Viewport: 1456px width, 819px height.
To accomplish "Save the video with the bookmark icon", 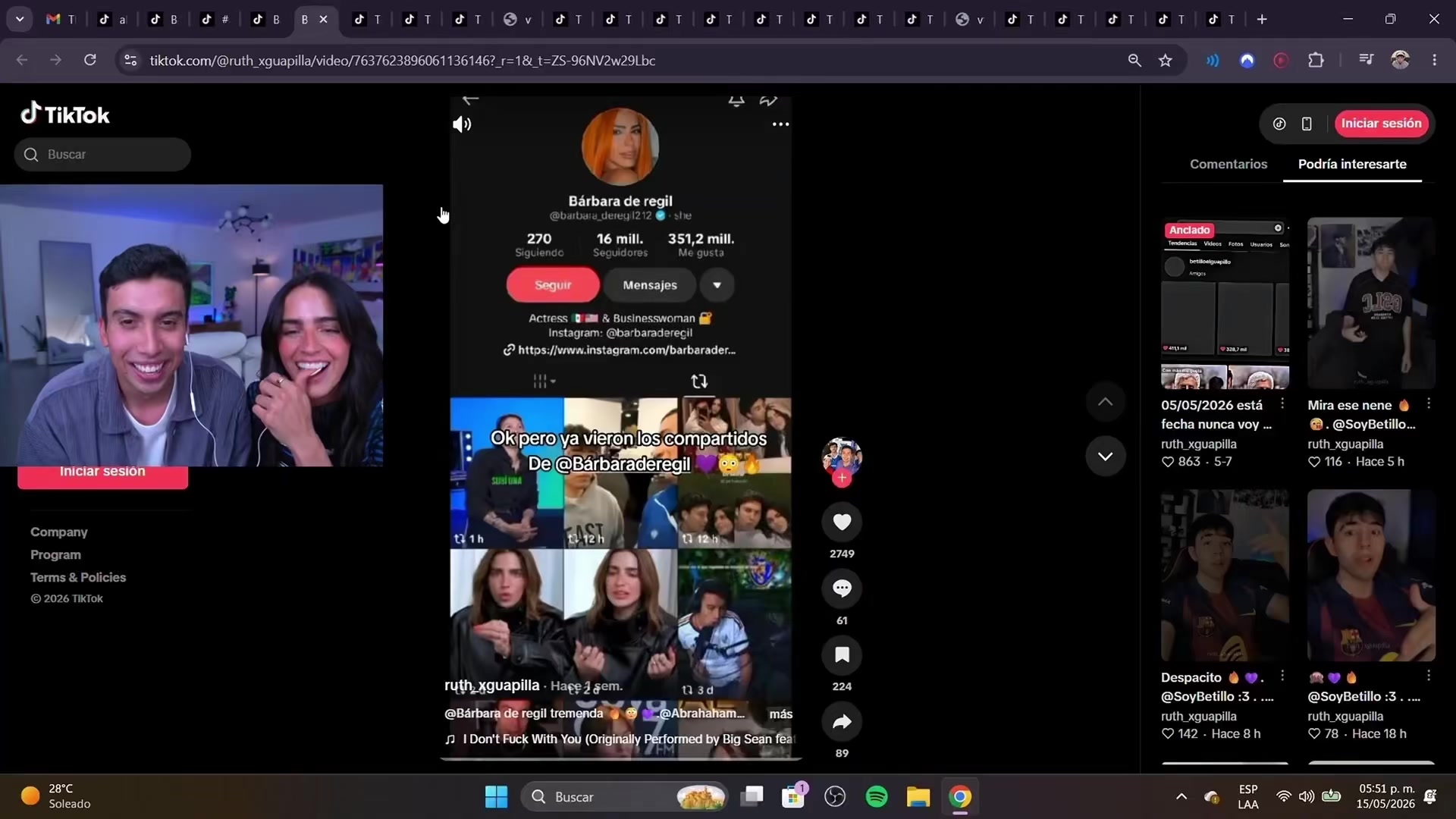I will 842,655.
